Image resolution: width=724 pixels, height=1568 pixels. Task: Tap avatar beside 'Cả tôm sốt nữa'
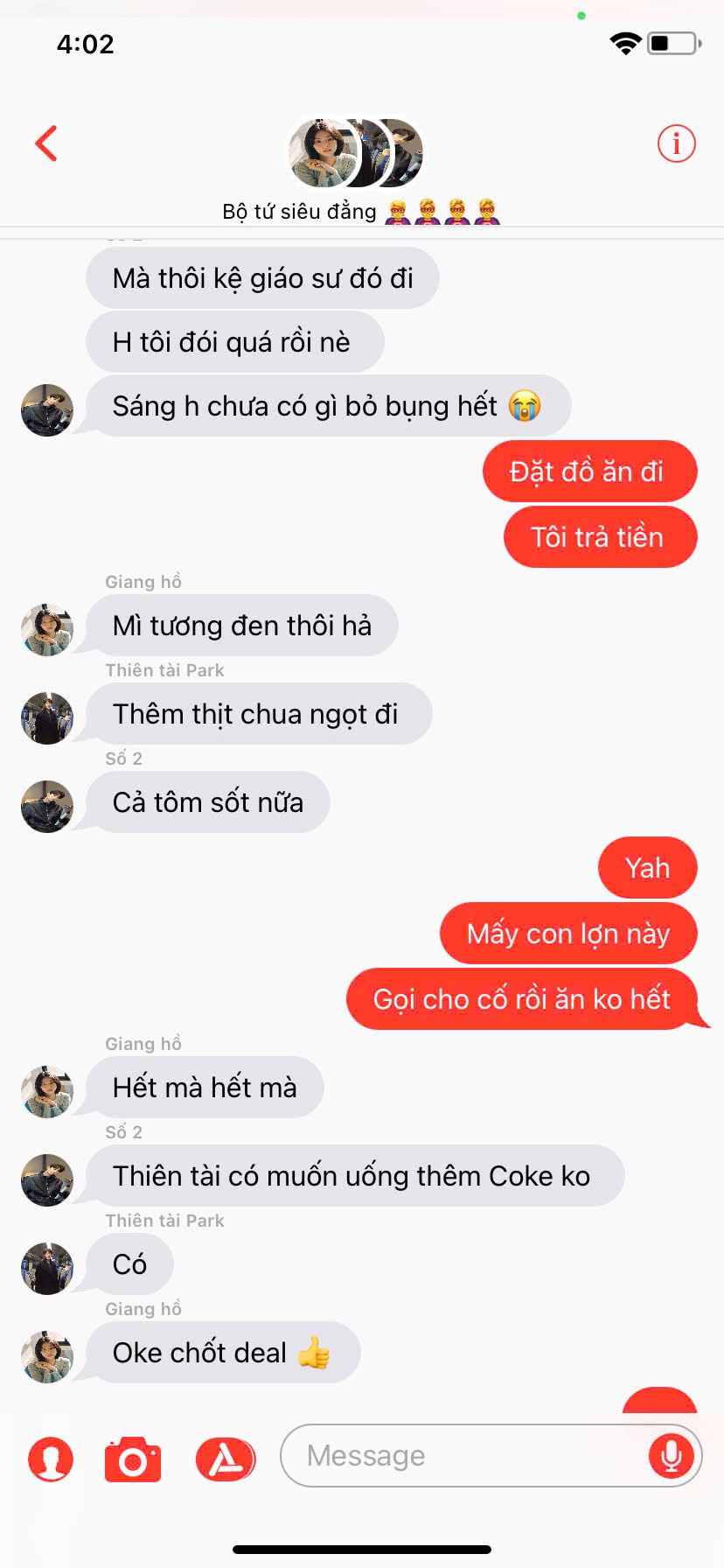point(47,806)
